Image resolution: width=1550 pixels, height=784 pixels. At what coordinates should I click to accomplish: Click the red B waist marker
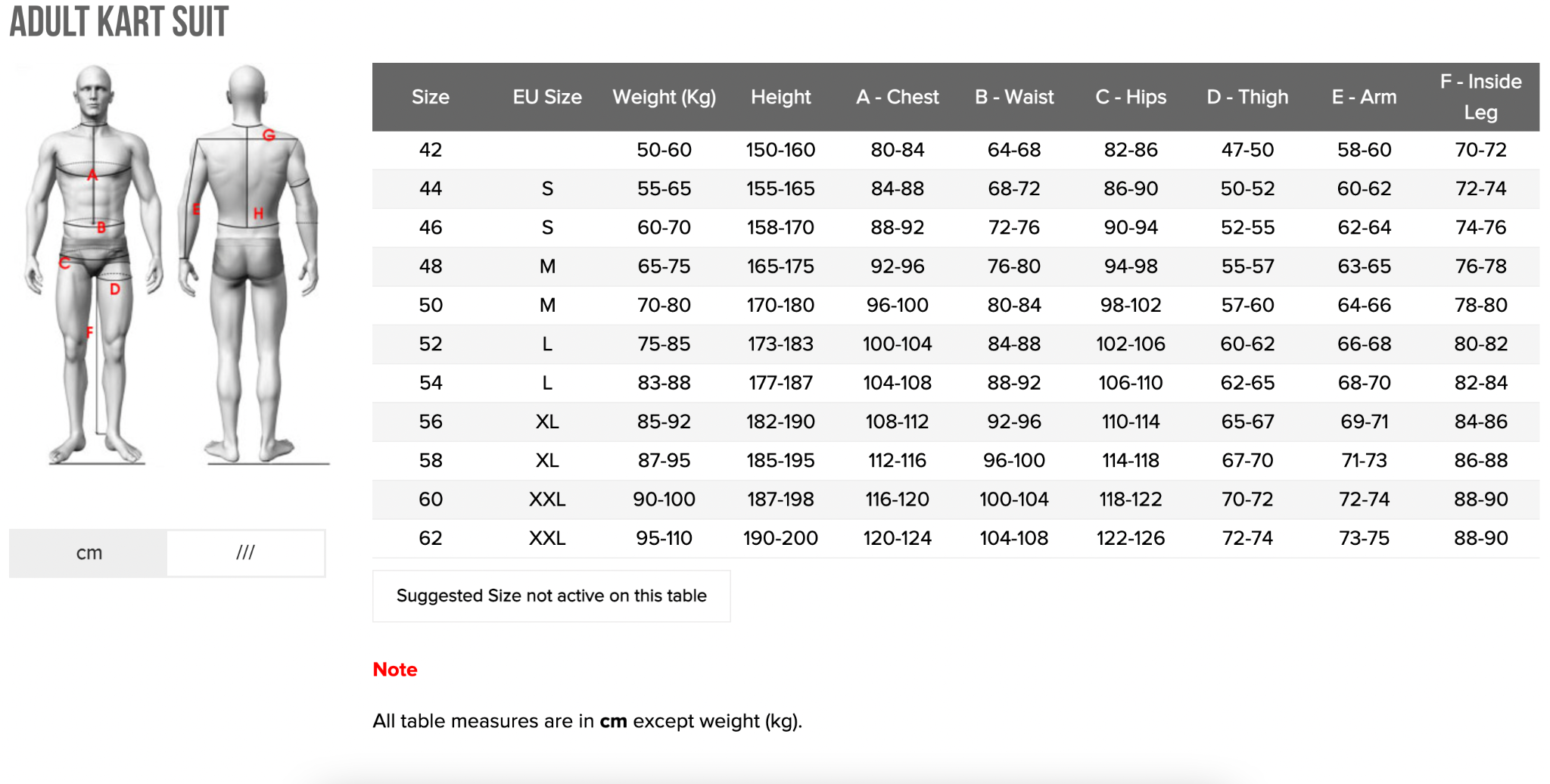[x=101, y=227]
